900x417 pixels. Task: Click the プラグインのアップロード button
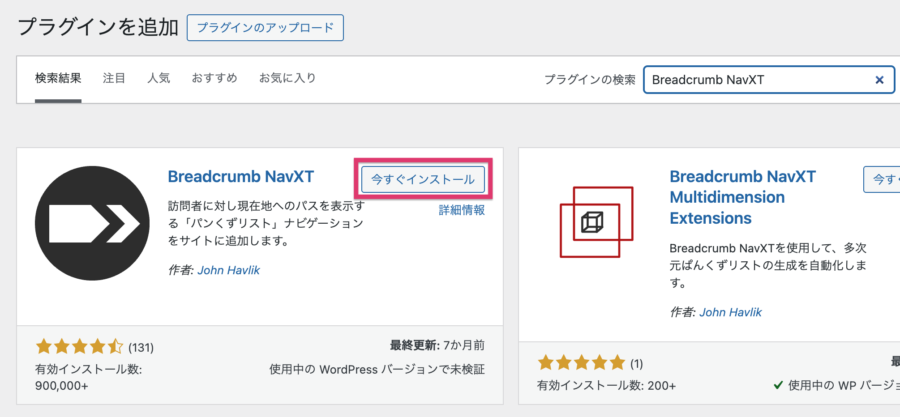[265, 27]
